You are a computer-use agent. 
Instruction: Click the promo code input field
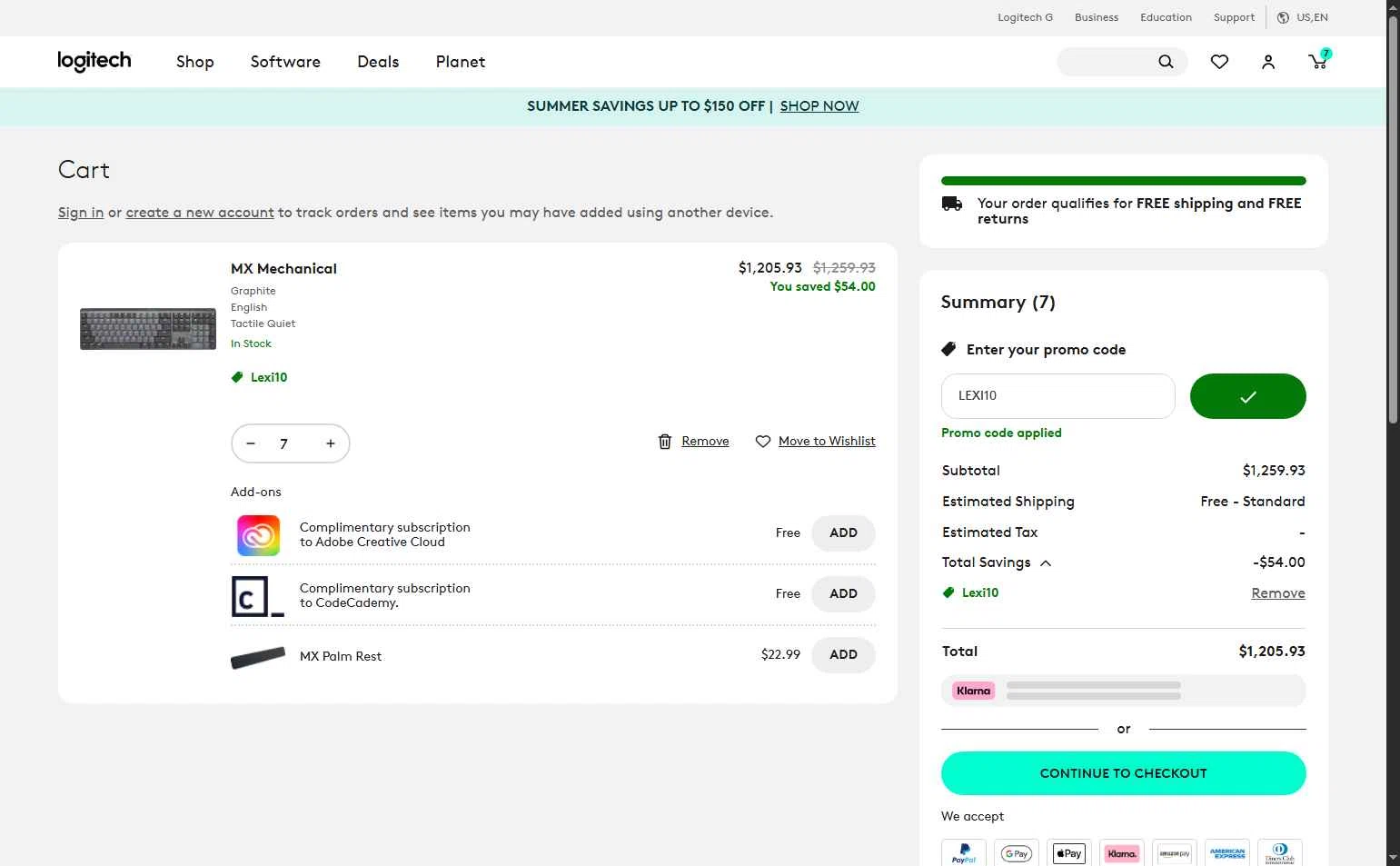pyautogui.click(x=1058, y=396)
